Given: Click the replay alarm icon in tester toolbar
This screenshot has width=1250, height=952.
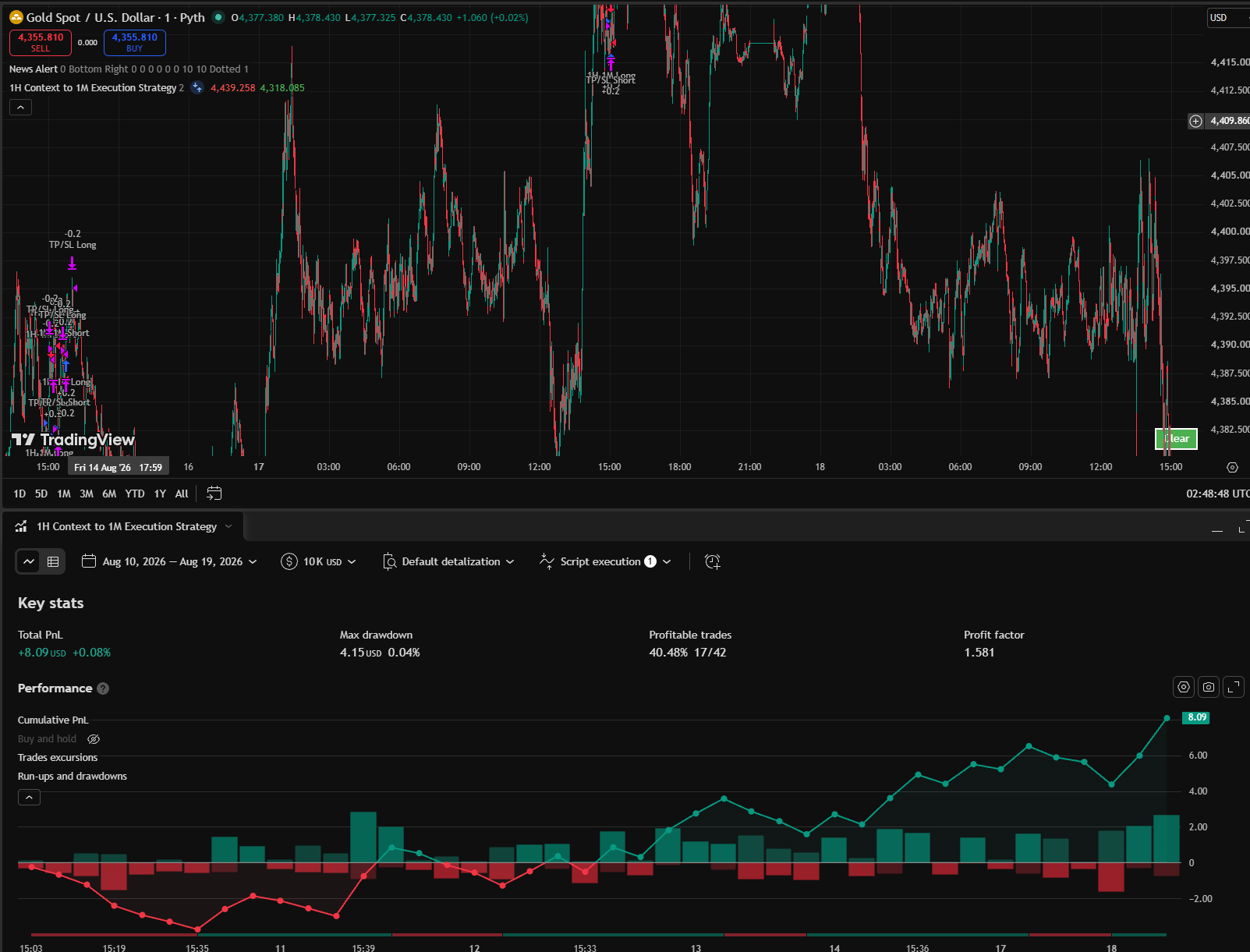Looking at the screenshot, I should [x=712, y=561].
